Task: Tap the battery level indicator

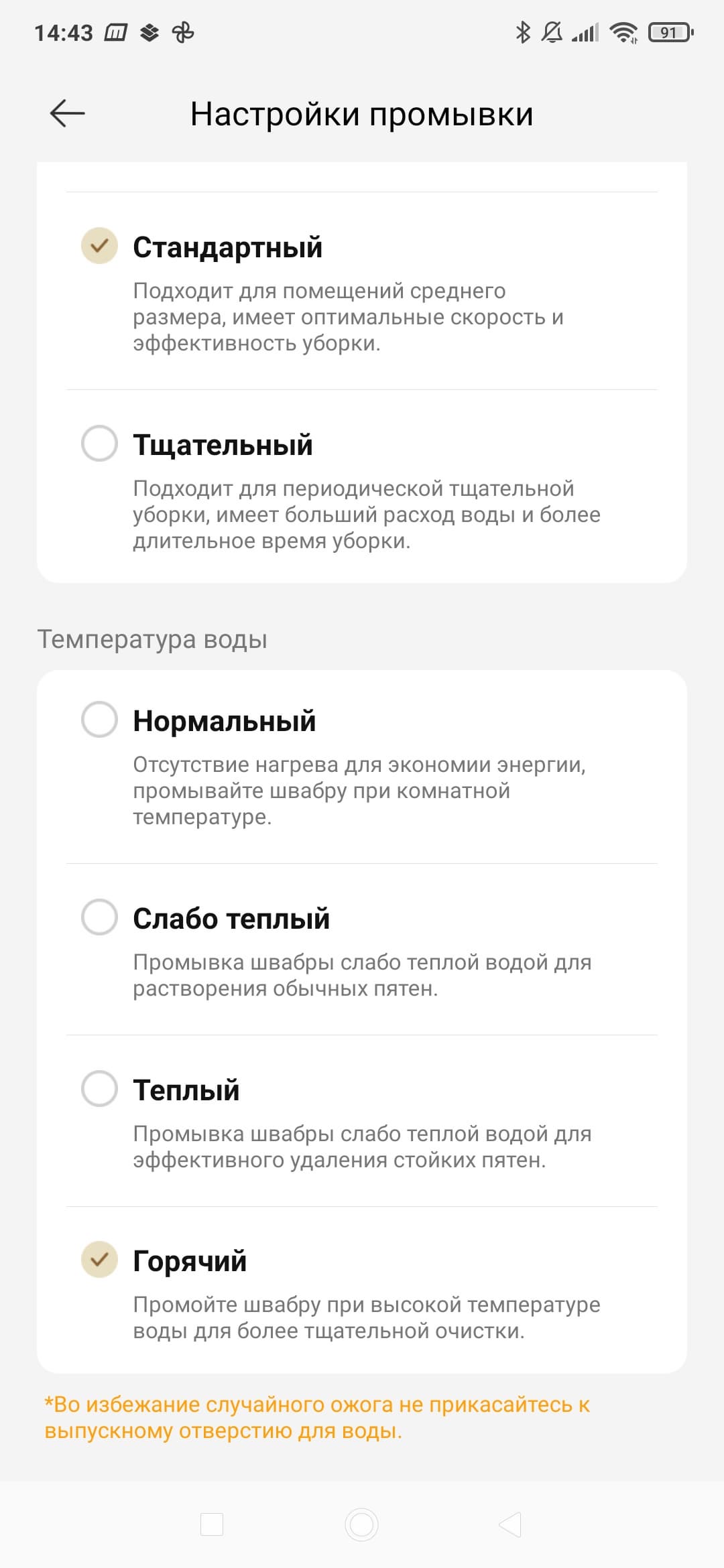Action: [x=670, y=32]
